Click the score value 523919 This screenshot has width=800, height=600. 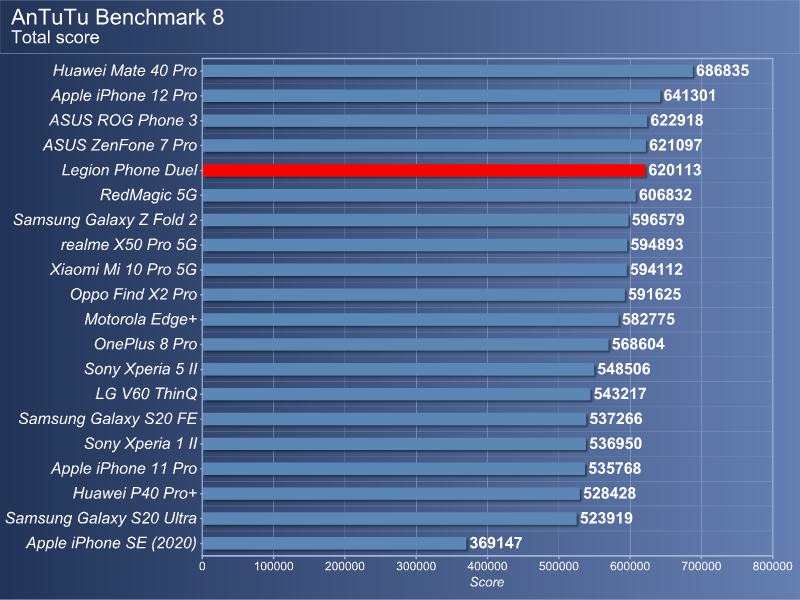pyautogui.click(x=606, y=518)
